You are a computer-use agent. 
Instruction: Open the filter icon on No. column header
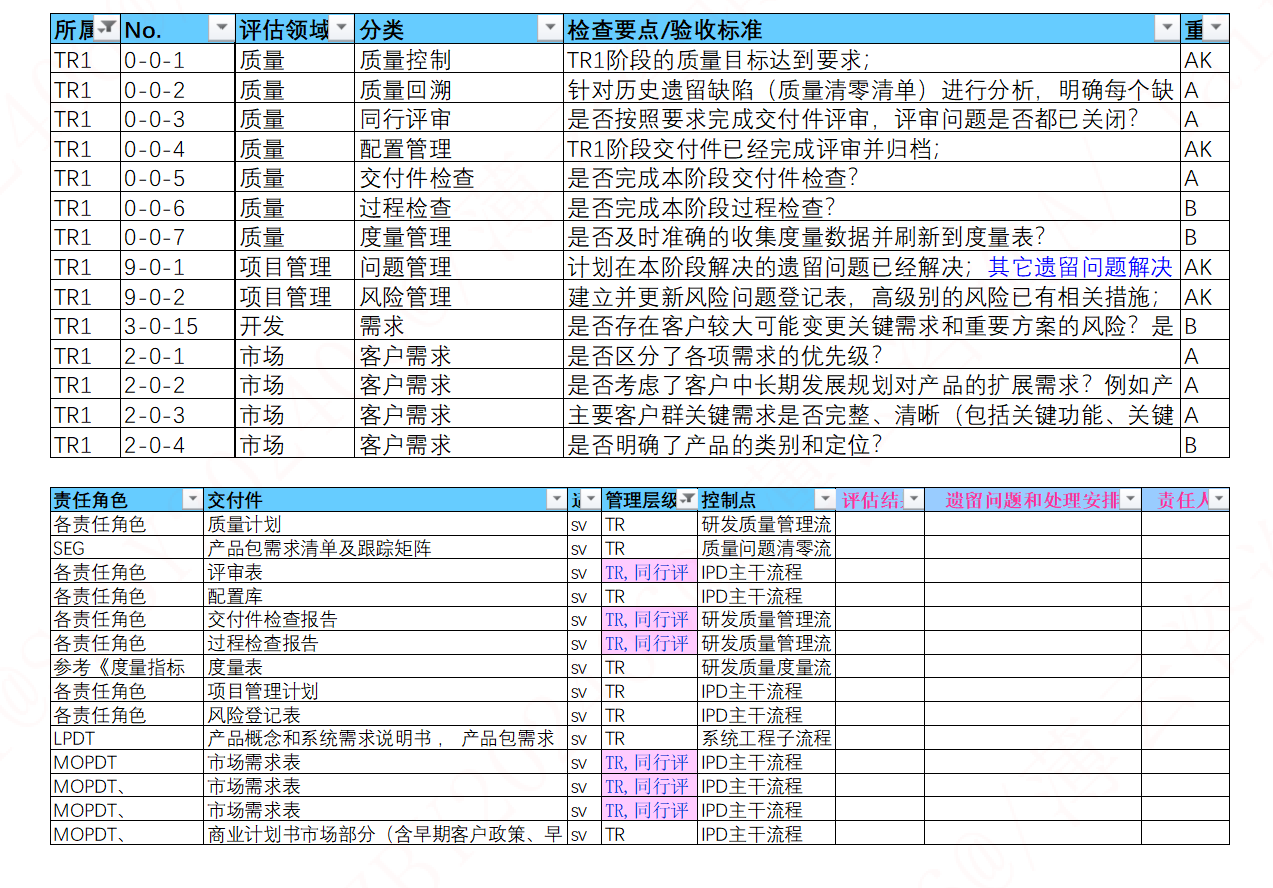pyautogui.click(x=221, y=28)
